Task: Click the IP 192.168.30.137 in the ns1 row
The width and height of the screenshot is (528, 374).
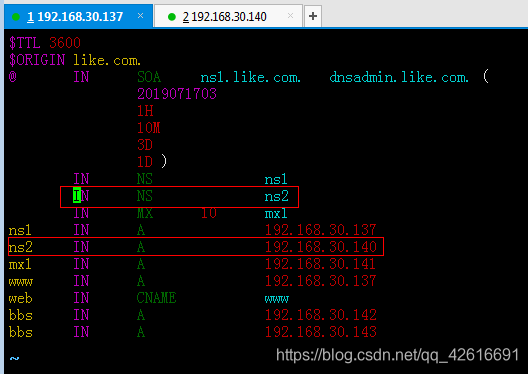Action: tap(320, 230)
